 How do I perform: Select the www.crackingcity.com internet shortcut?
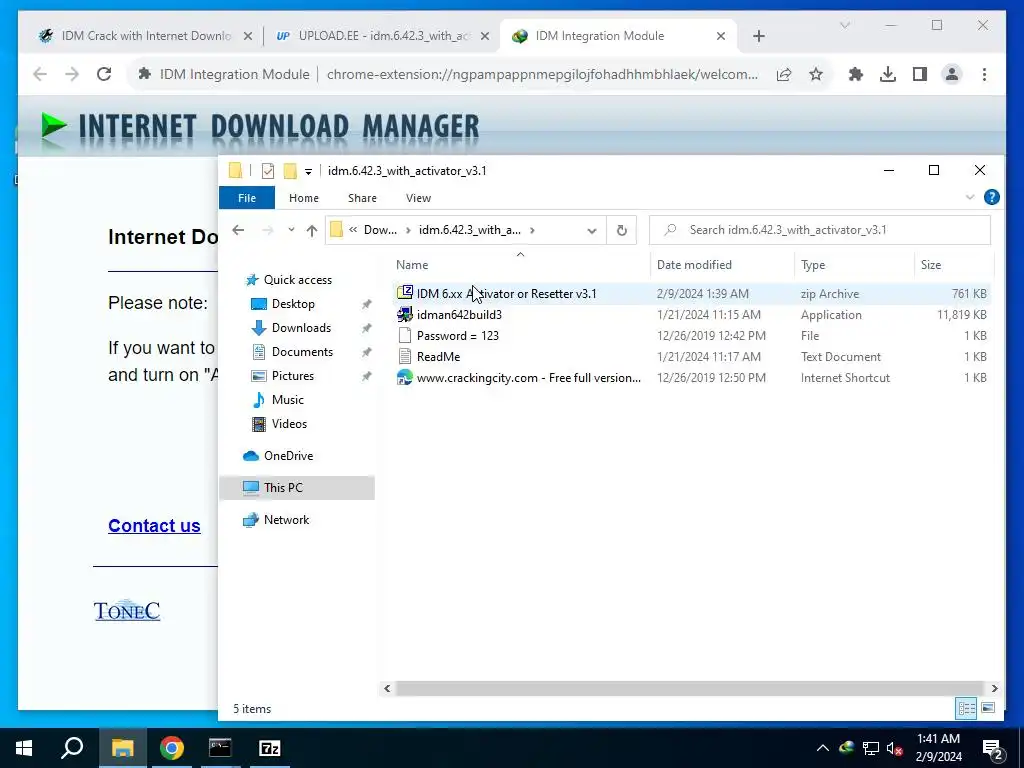click(x=519, y=377)
